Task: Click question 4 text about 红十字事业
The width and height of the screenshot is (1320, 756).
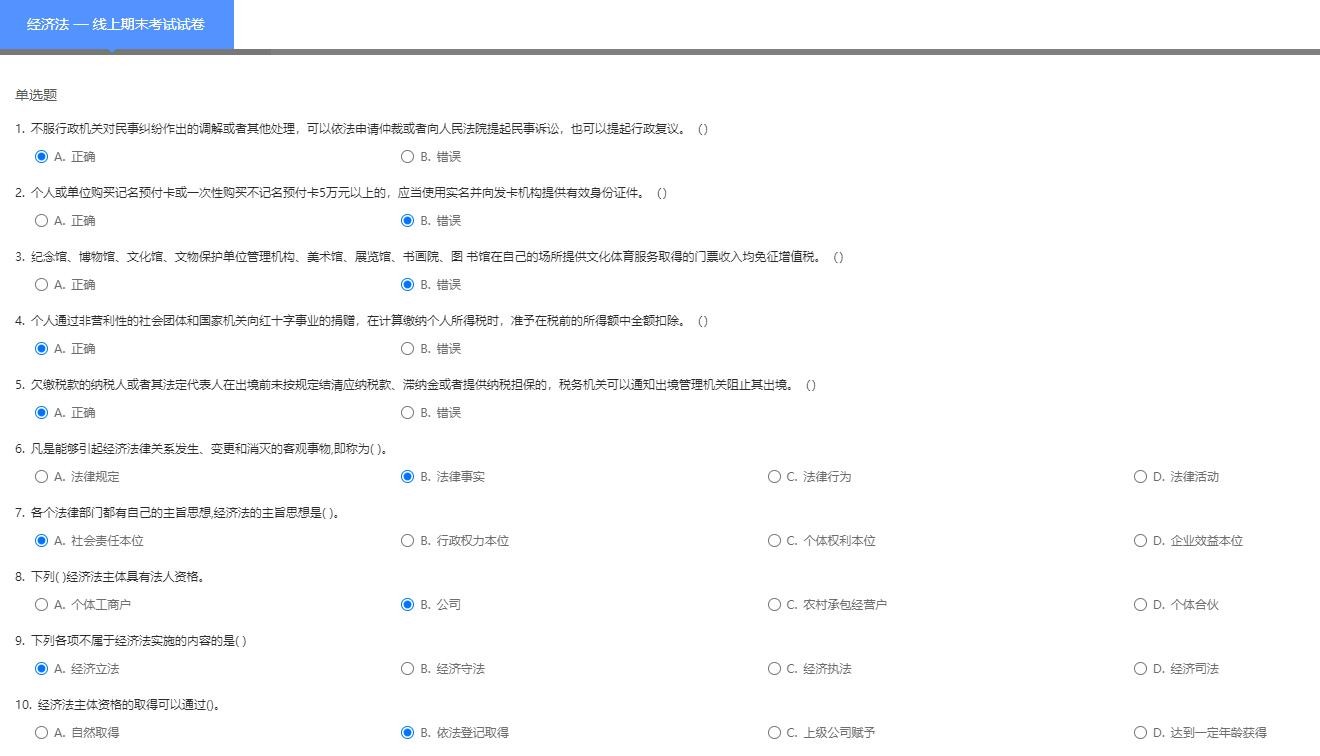Action: point(361,321)
